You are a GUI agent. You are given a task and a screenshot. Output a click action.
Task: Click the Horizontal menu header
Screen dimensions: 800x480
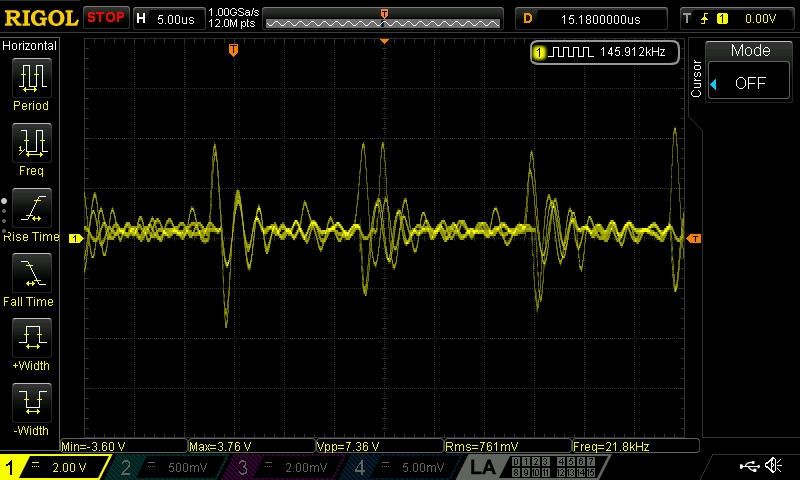coord(30,45)
